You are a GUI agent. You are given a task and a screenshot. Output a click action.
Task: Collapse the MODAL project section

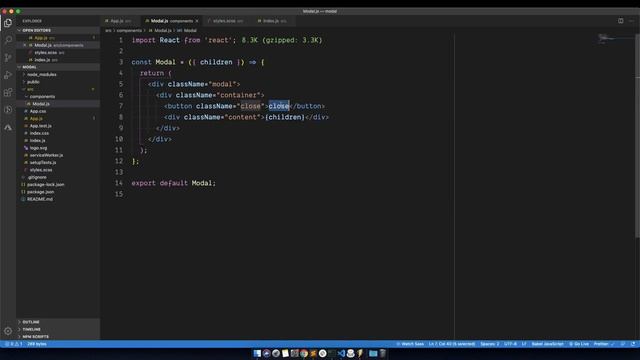pos(58,67)
